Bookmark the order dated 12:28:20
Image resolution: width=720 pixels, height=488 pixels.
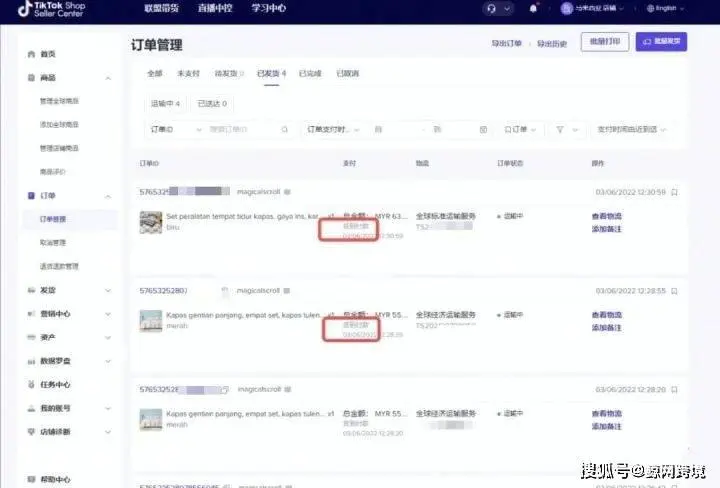pyautogui.click(x=675, y=390)
